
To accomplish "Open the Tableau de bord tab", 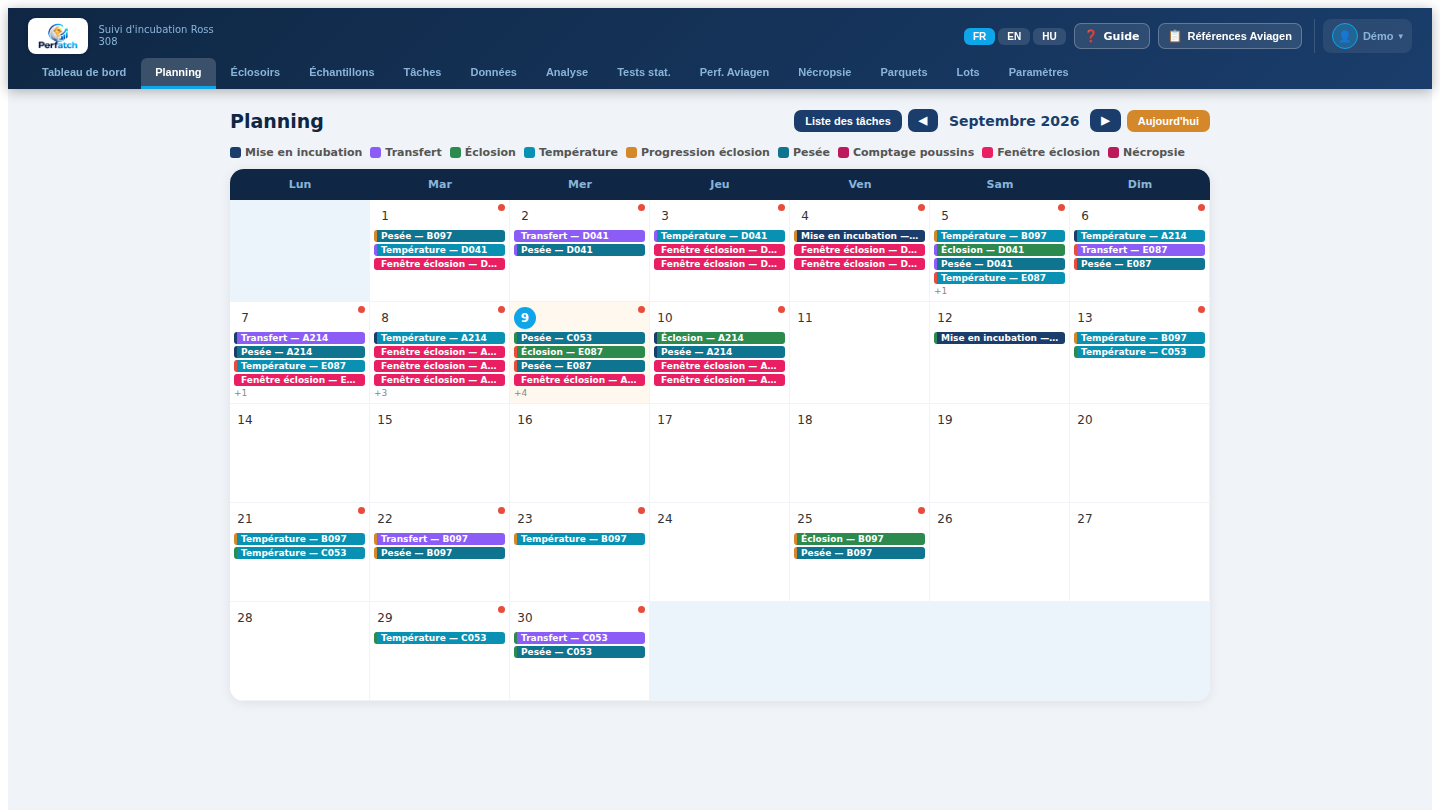I will pos(84,72).
